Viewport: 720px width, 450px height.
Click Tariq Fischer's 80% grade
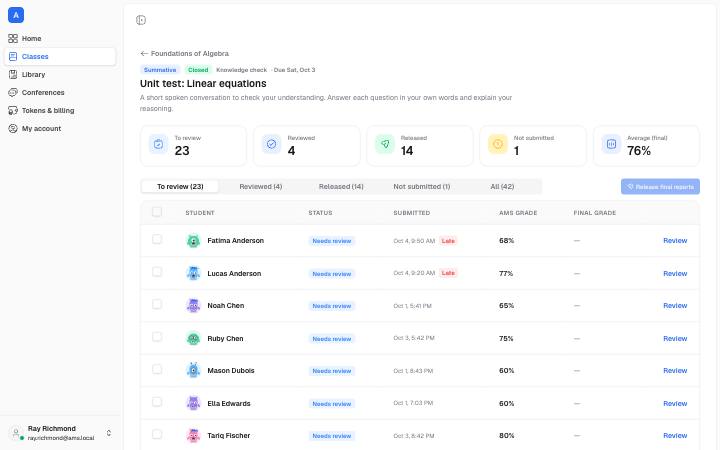506,435
